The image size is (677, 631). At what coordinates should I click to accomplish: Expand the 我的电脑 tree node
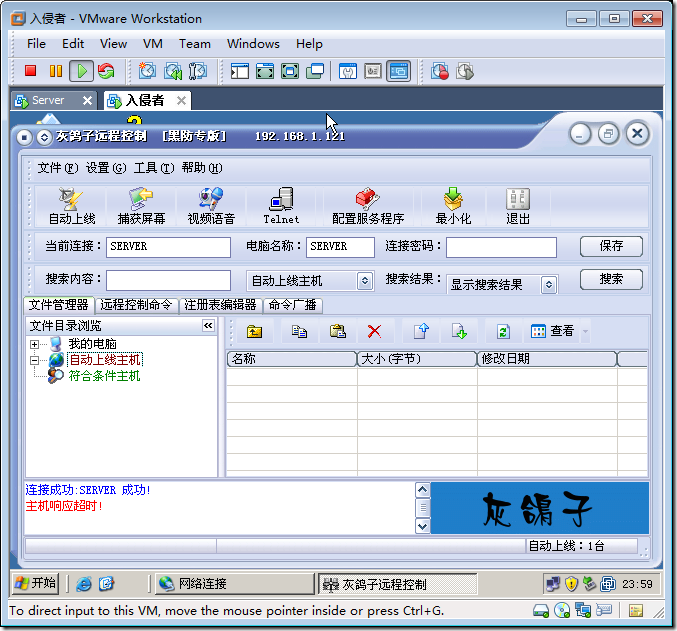34,344
